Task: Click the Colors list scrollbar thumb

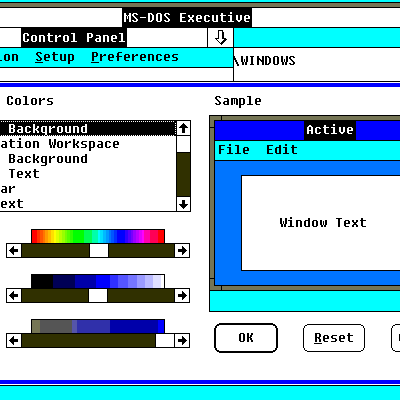Action: 183,144
